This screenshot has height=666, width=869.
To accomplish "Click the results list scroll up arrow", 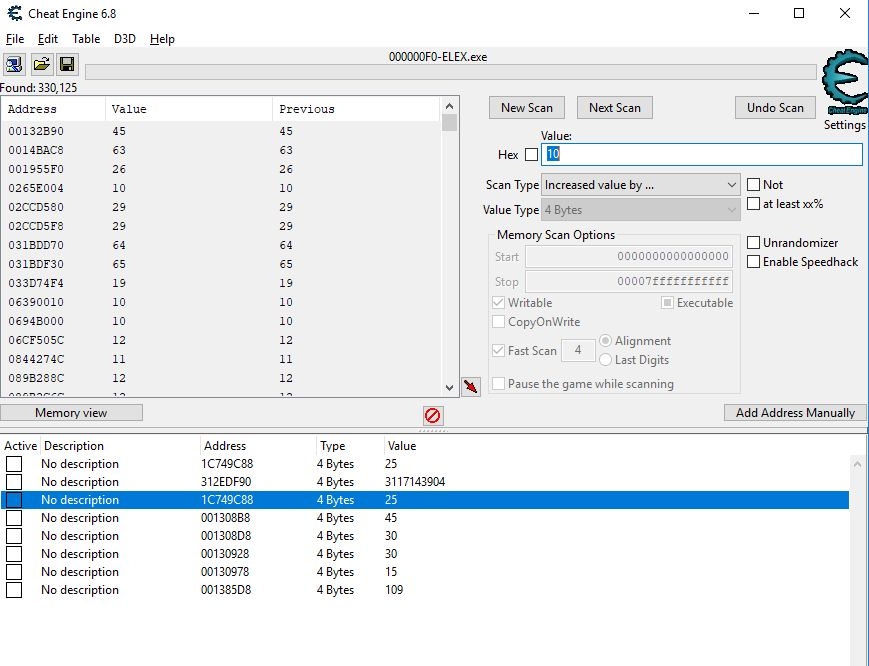I will click(449, 106).
